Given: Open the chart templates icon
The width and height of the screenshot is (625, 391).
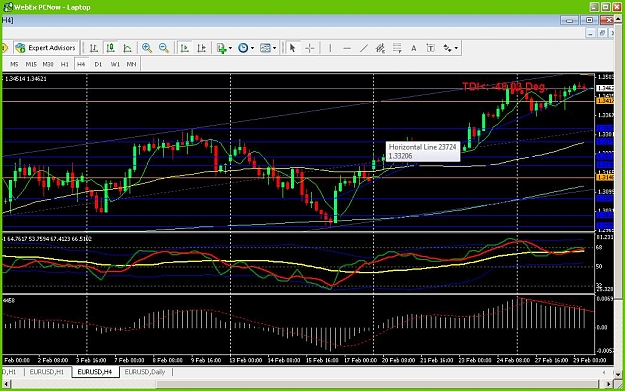Looking at the screenshot, I should click(265, 48).
